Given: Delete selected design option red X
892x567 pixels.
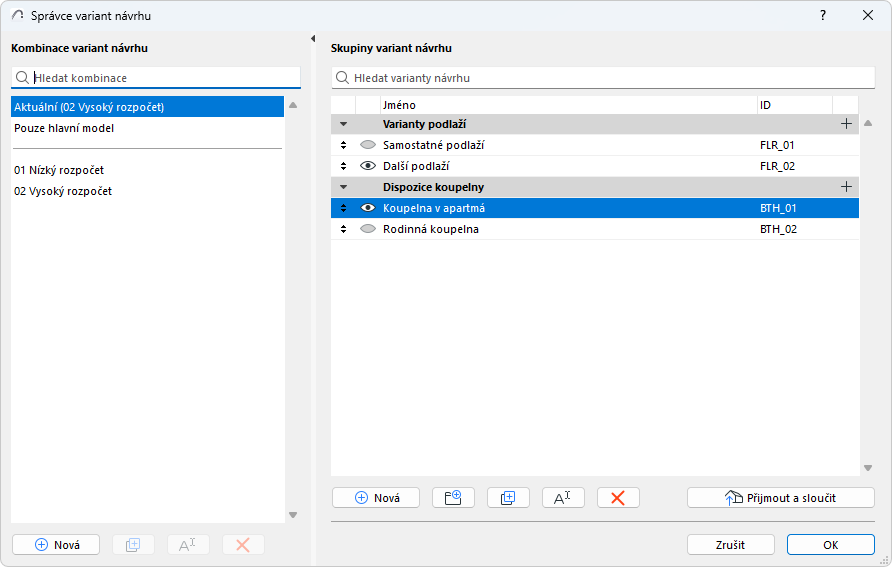Looking at the screenshot, I should click(x=618, y=498).
